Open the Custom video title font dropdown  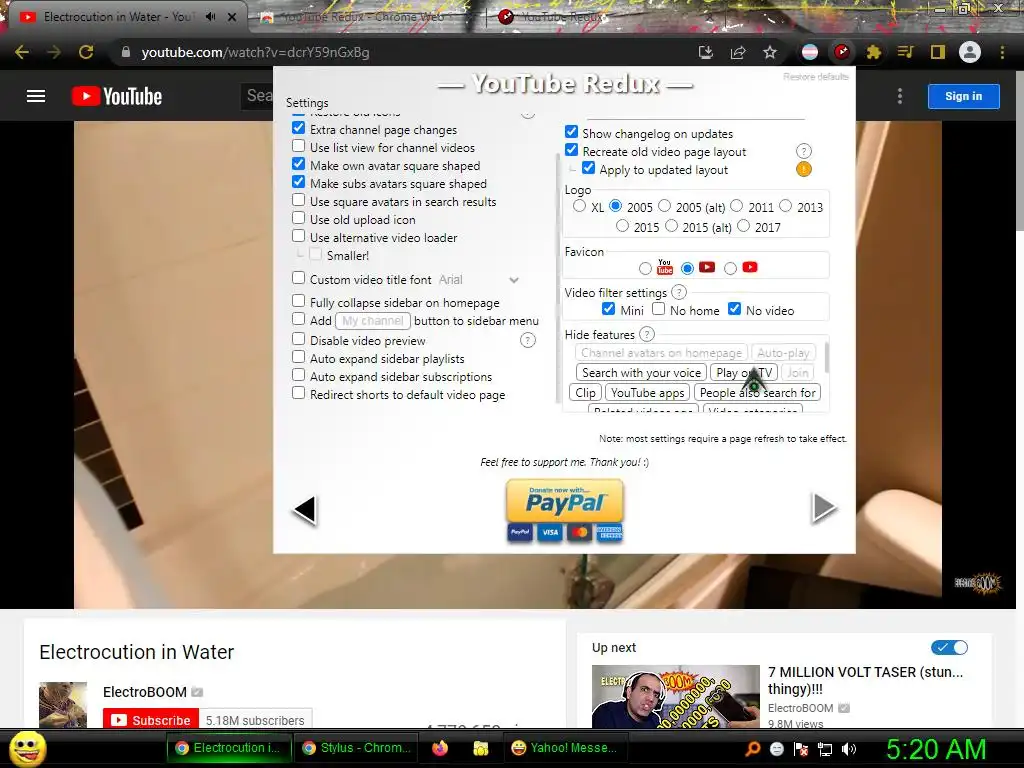479,280
